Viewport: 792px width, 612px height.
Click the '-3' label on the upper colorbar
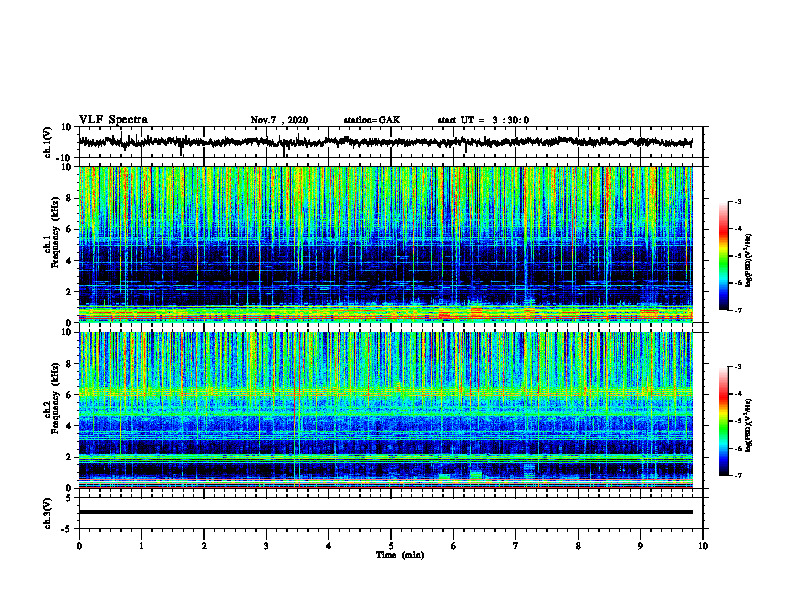coord(738,202)
